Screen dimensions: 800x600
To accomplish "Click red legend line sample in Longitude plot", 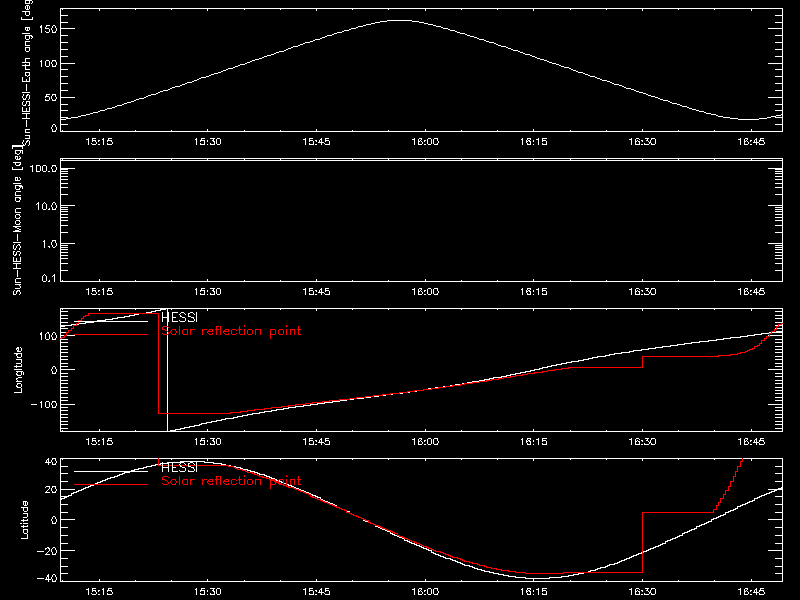I will coord(111,335).
